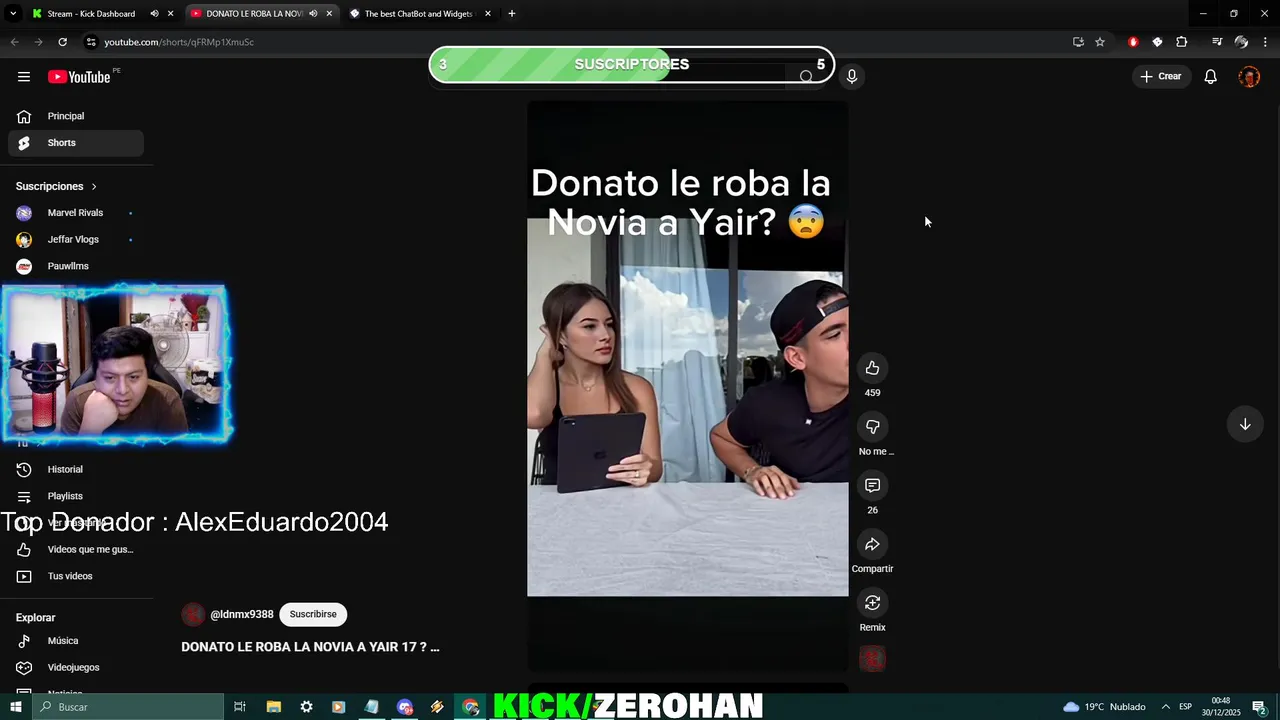This screenshot has width=1280, height=720.
Task: Open Historial in the sidebar
Action: point(76,469)
